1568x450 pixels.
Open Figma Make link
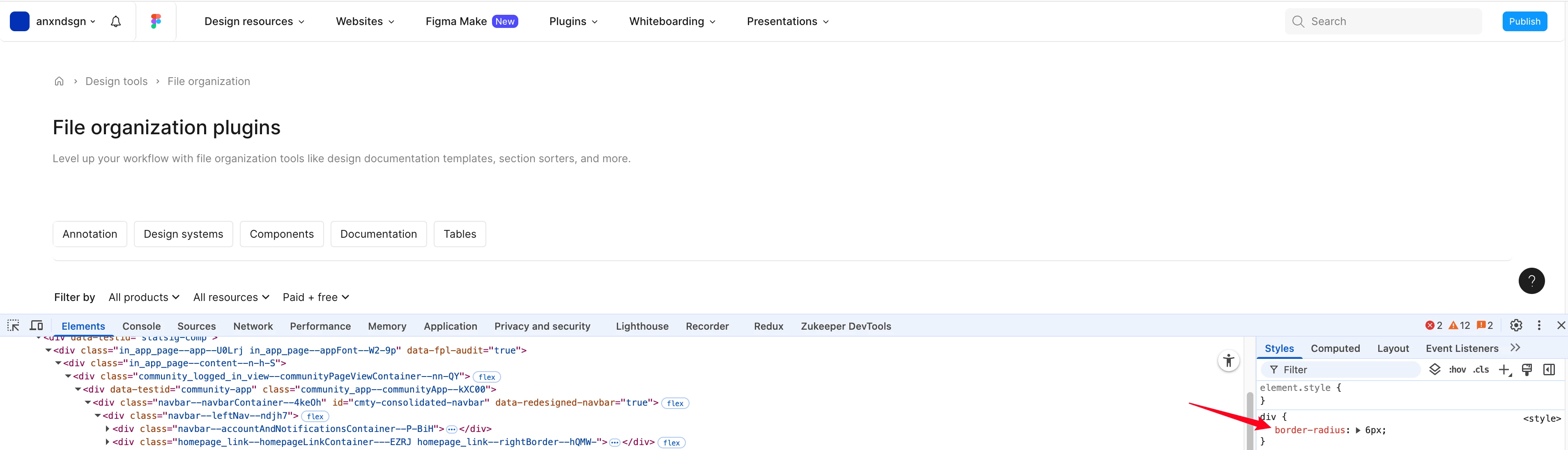click(471, 21)
